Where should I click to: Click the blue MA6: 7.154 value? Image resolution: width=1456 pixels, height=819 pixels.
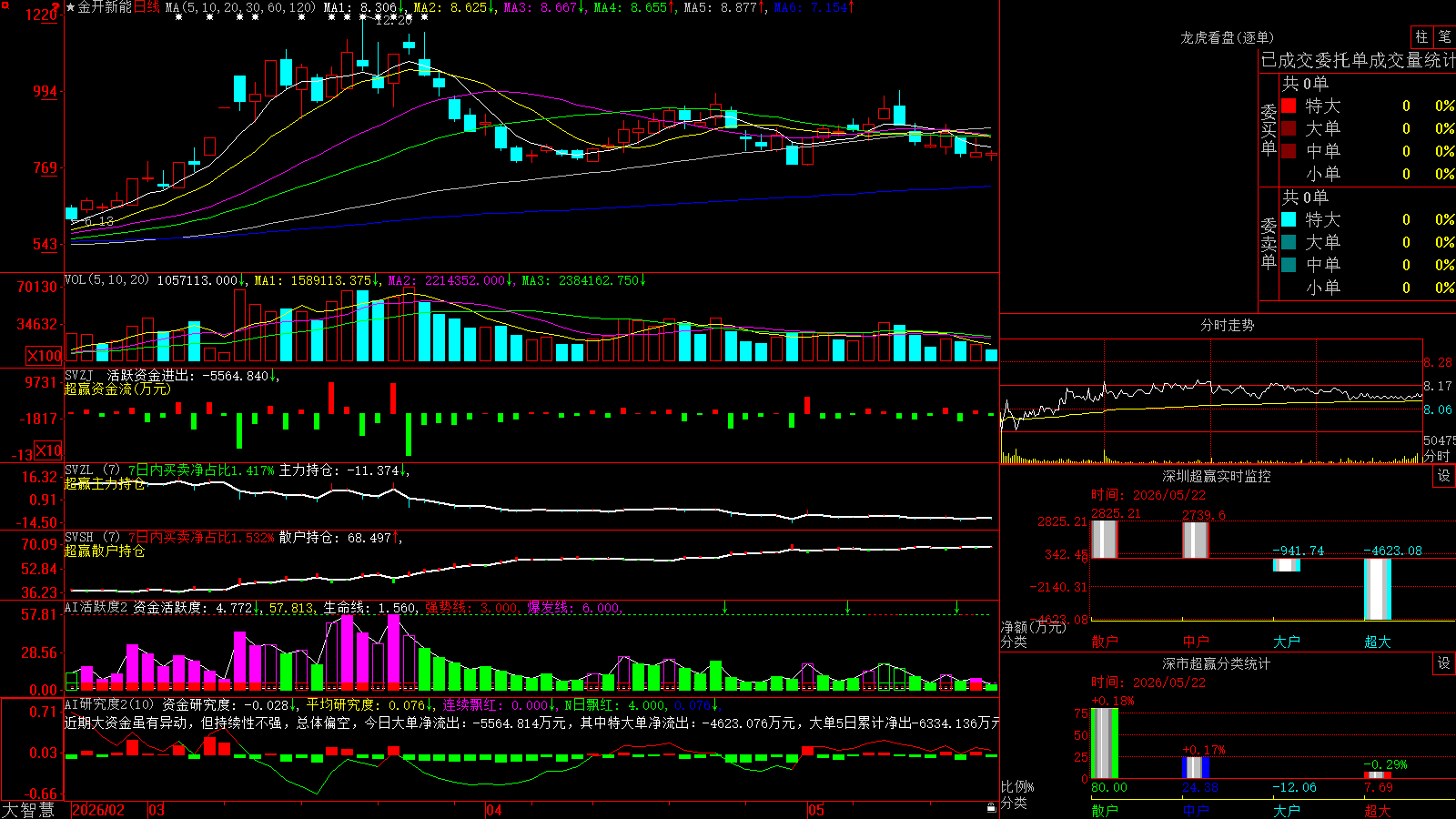814,7
